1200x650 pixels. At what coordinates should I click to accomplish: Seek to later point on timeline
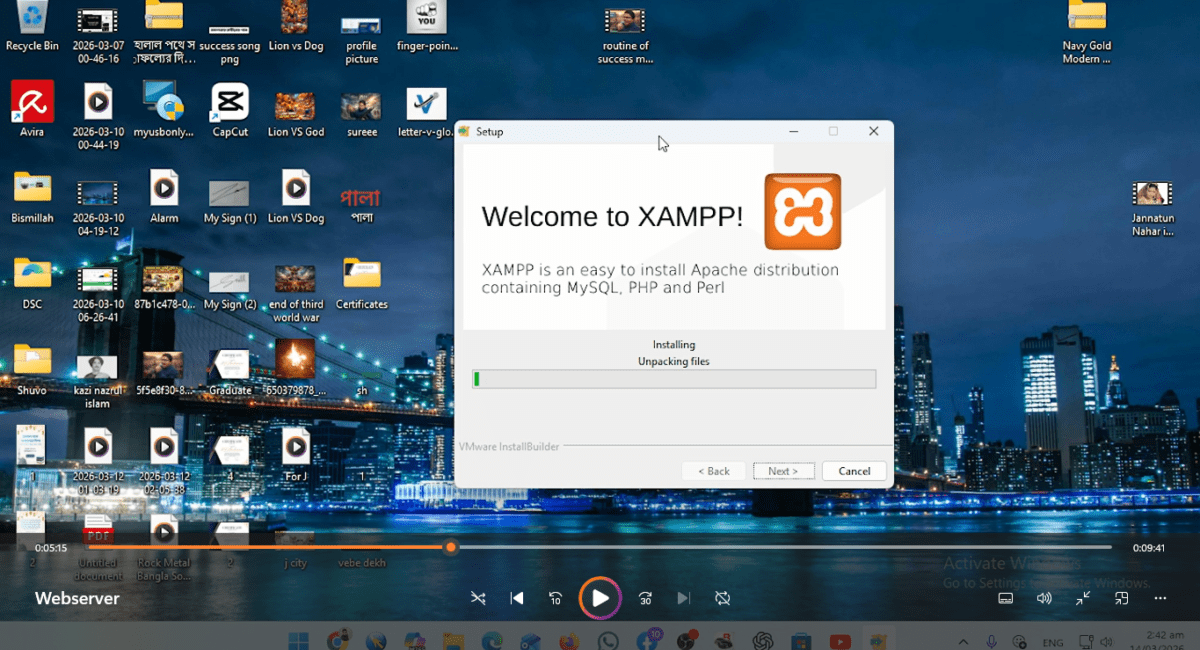[x=784, y=547]
